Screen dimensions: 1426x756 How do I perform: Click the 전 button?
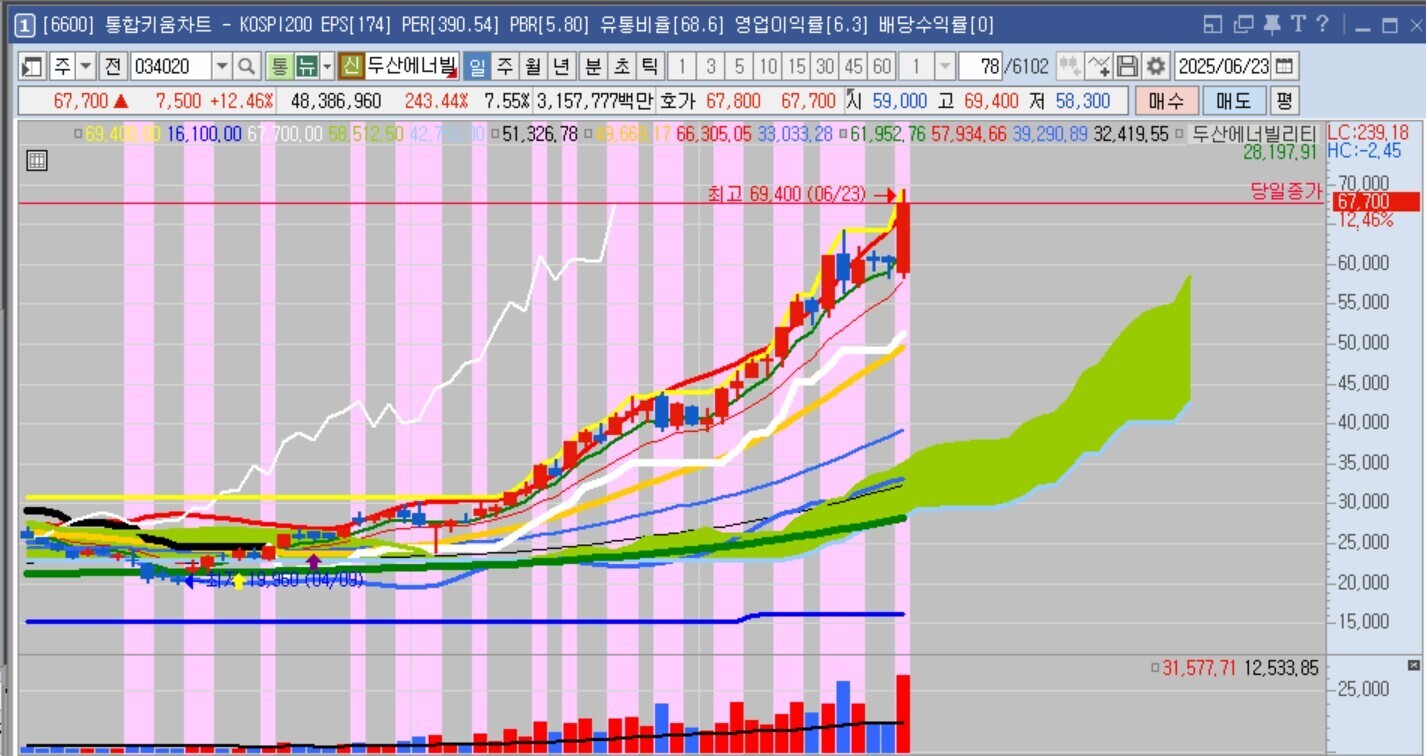coord(112,67)
